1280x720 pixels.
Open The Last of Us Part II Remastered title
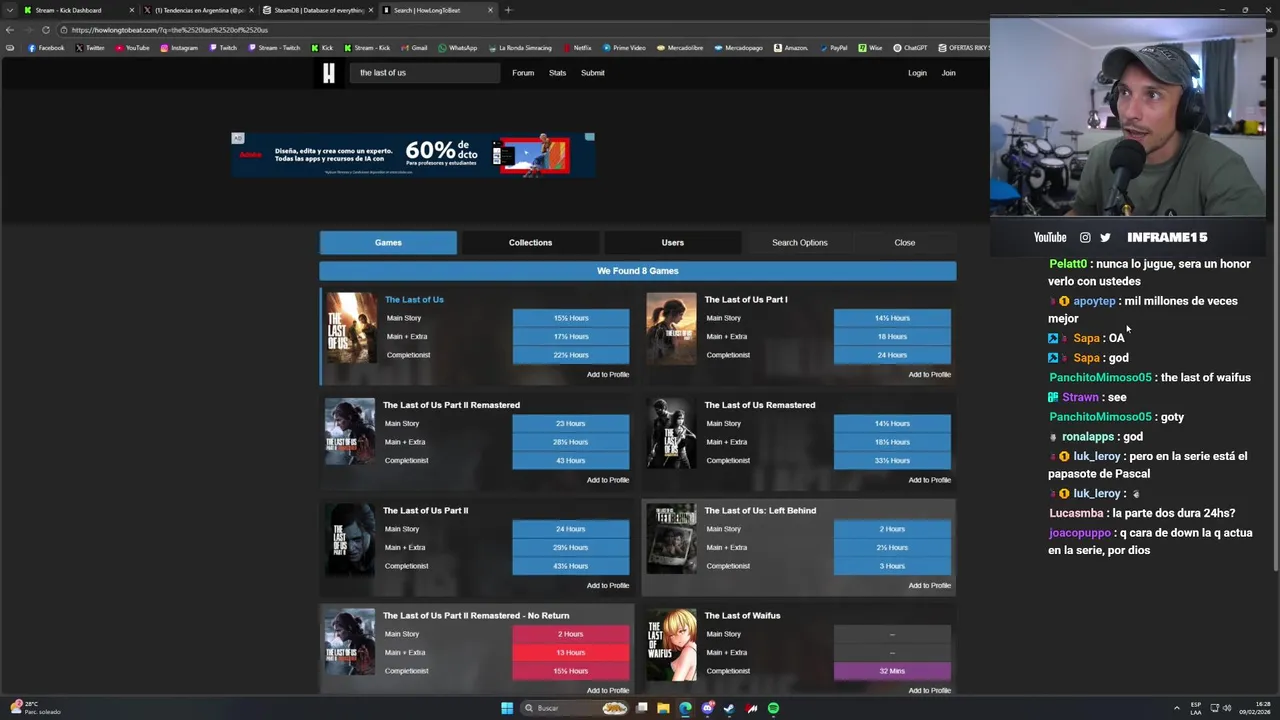click(x=451, y=405)
